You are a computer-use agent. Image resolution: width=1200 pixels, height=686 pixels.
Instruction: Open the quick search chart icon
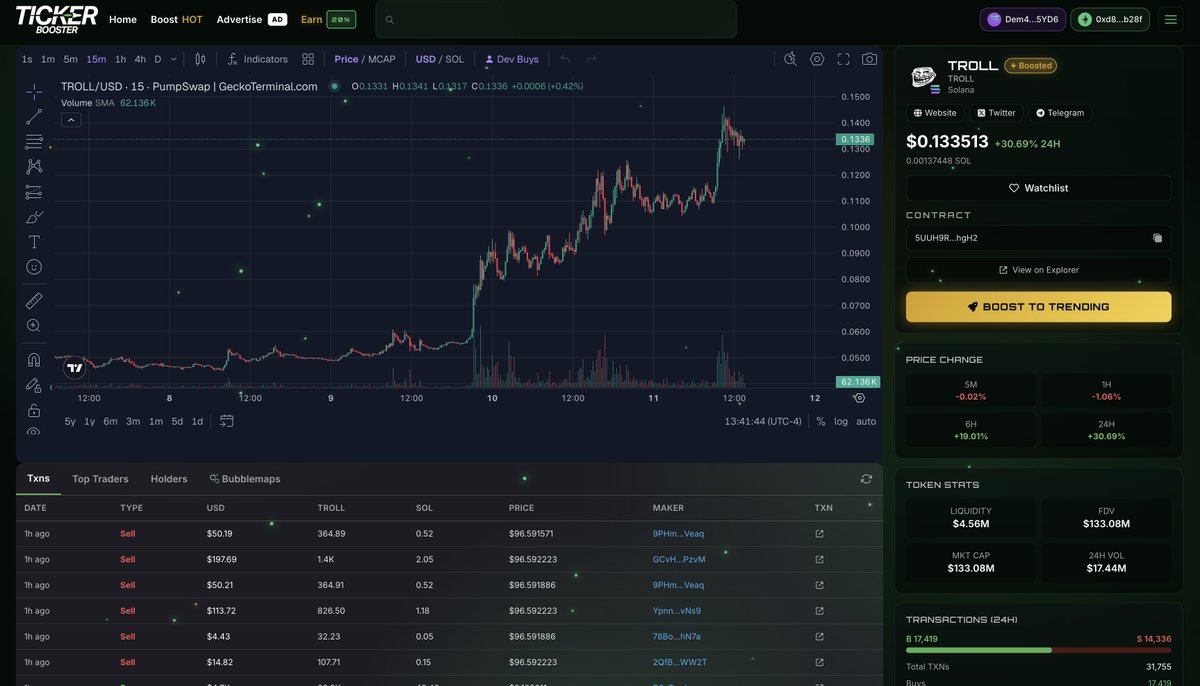pos(790,59)
